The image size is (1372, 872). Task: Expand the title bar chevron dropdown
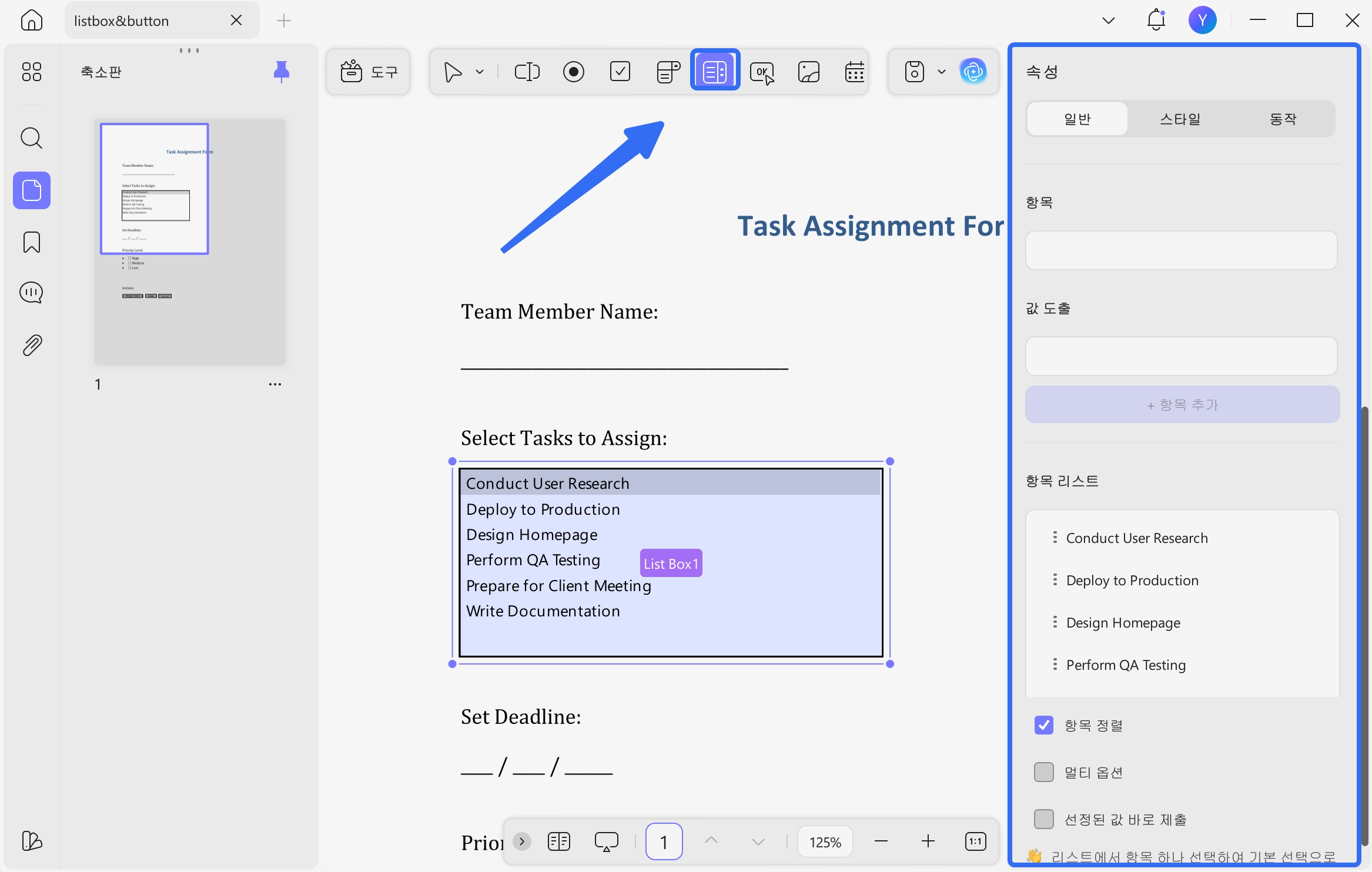1109,21
